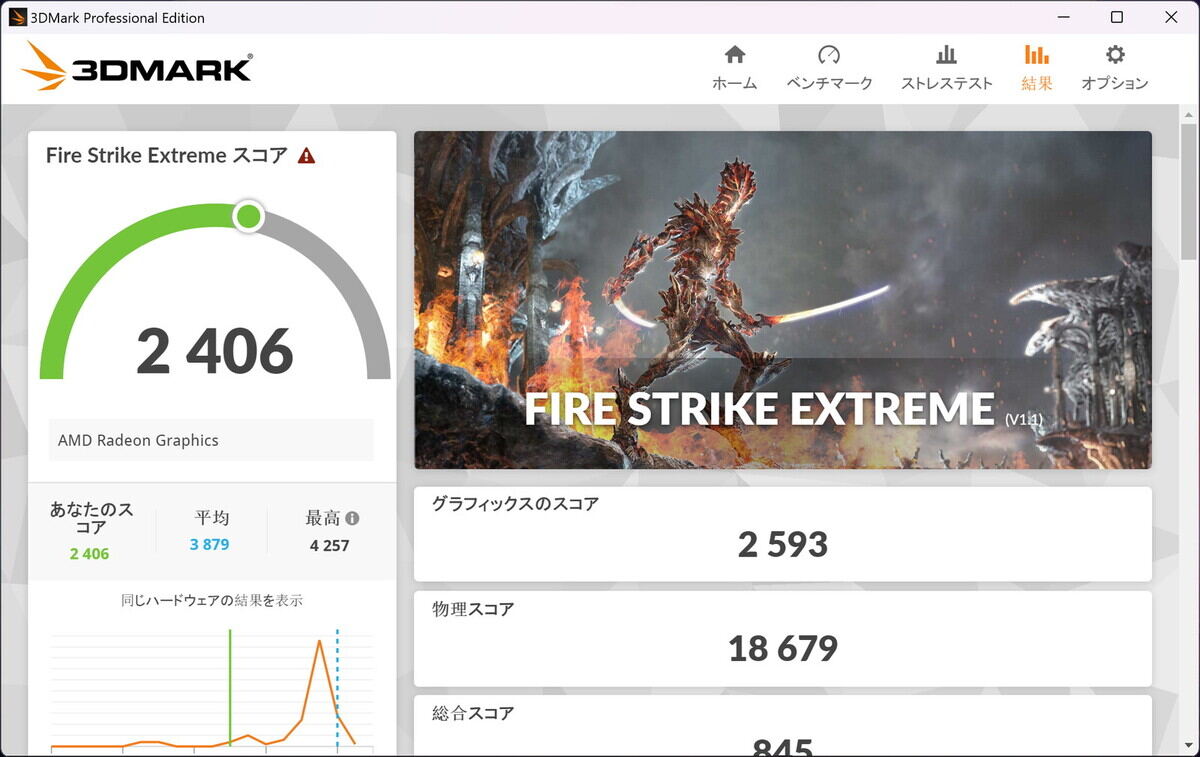Click the green marker line in the chart
Image resolution: width=1200 pixels, height=757 pixels.
[x=230, y=688]
